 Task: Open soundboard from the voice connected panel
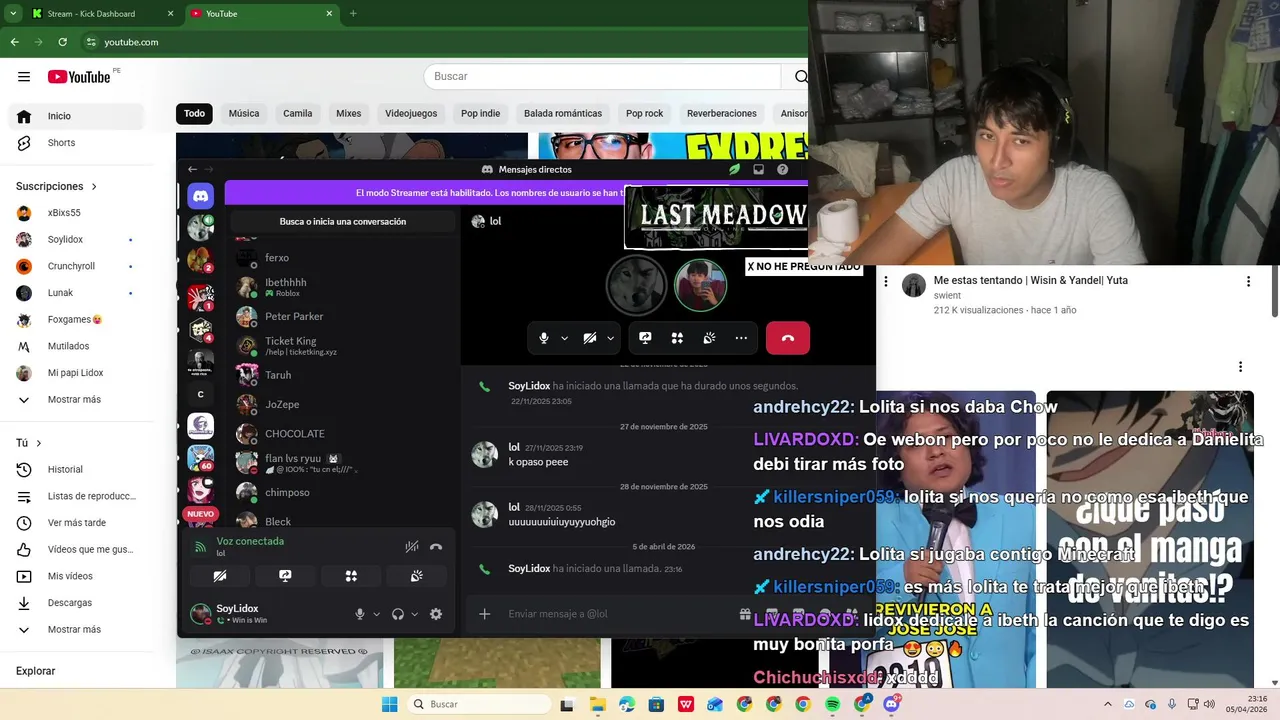click(417, 576)
